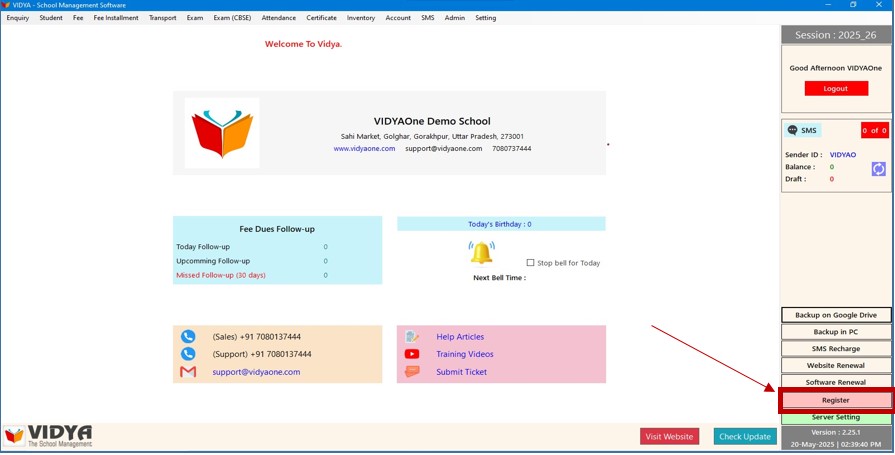Click the (Sales) +91 7080137444 number
Viewport: 895px width, 455px height.
[256, 337]
